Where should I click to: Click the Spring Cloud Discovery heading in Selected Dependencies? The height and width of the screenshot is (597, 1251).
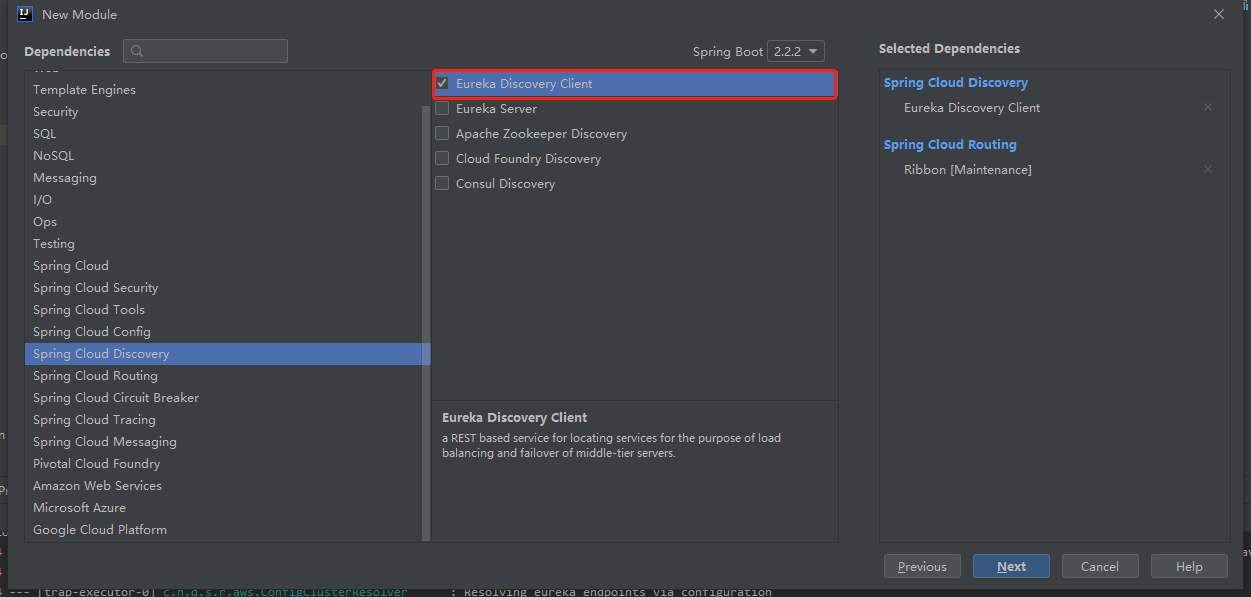click(x=955, y=83)
